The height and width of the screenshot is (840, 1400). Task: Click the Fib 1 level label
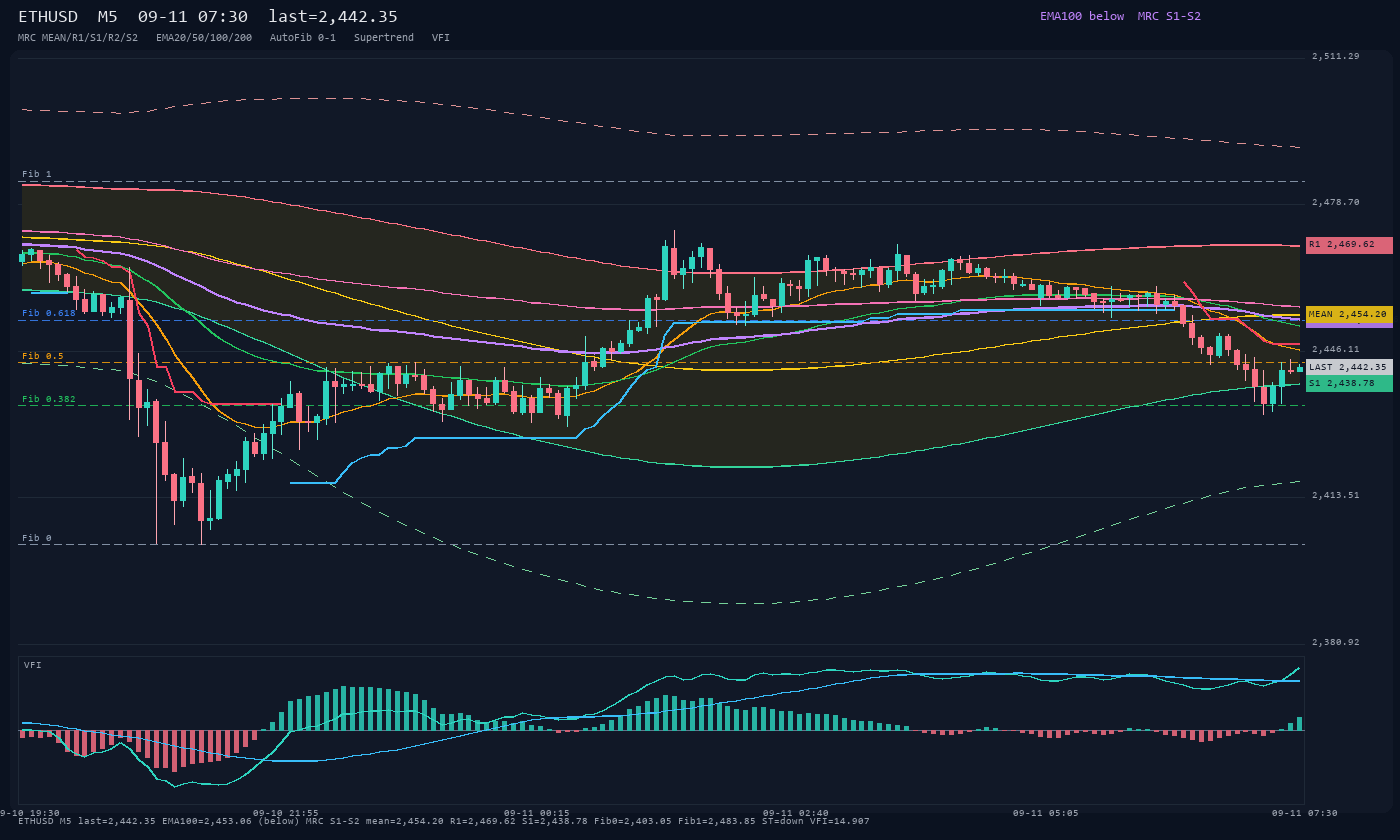pyautogui.click(x=37, y=174)
